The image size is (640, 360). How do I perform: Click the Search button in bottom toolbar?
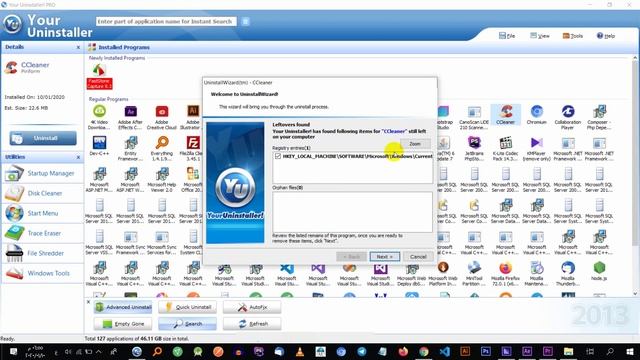(x=188, y=324)
